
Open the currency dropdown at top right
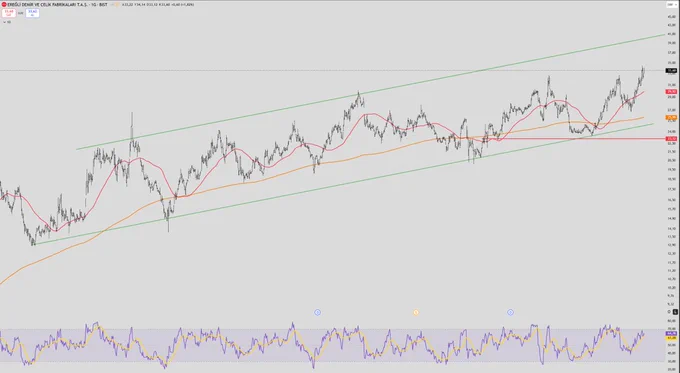pos(671,4)
